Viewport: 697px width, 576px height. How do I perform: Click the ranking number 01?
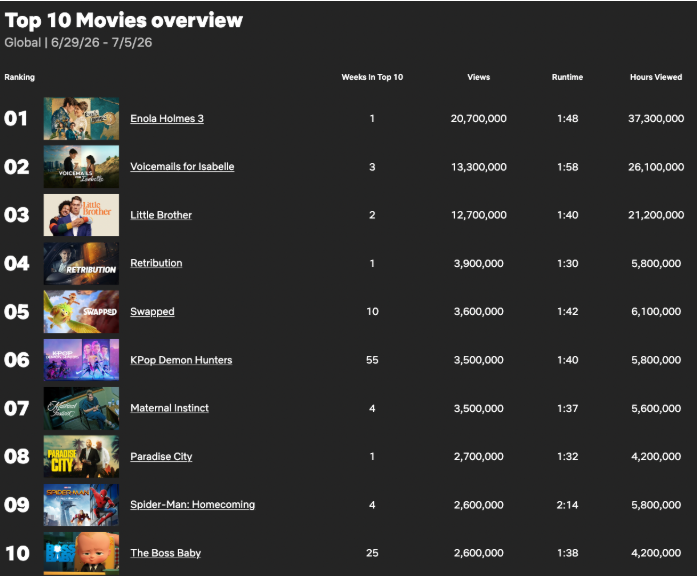coord(16,119)
